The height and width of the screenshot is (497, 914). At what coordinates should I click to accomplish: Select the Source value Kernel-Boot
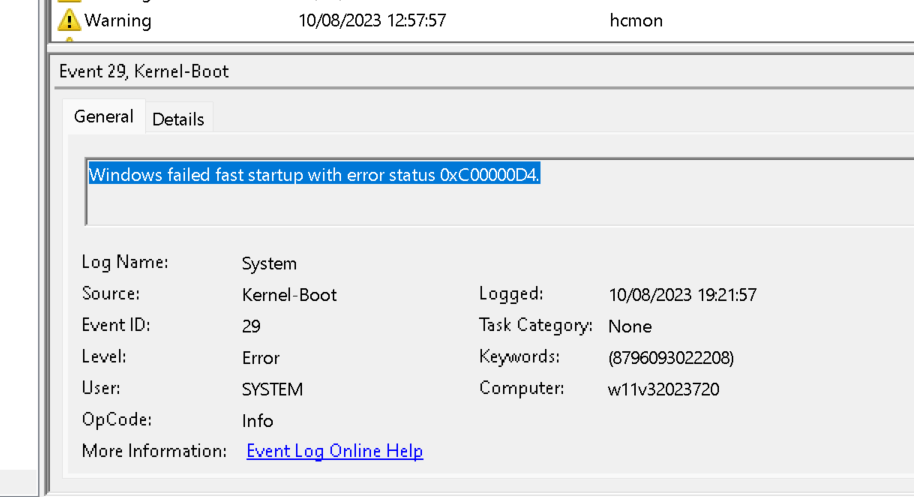(289, 295)
